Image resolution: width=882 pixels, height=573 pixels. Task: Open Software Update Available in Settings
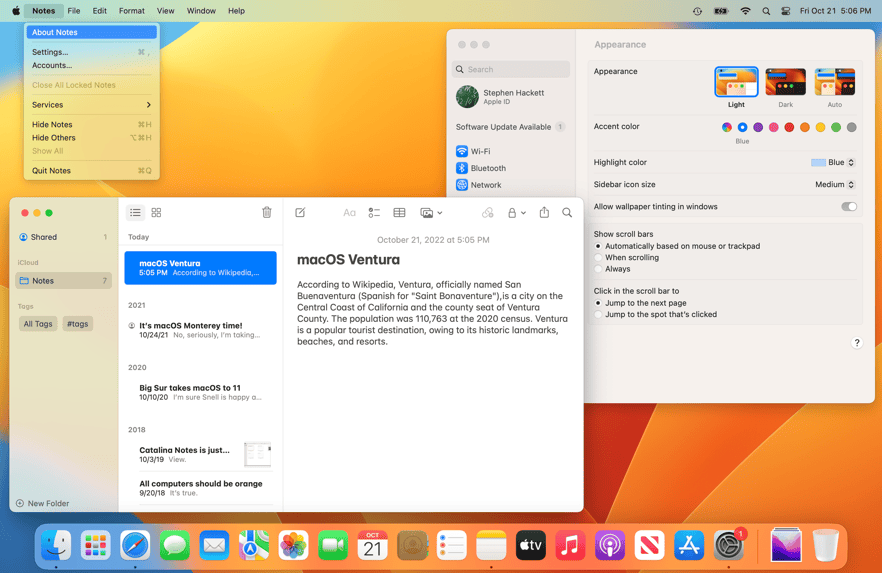click(x=510, y=127)
